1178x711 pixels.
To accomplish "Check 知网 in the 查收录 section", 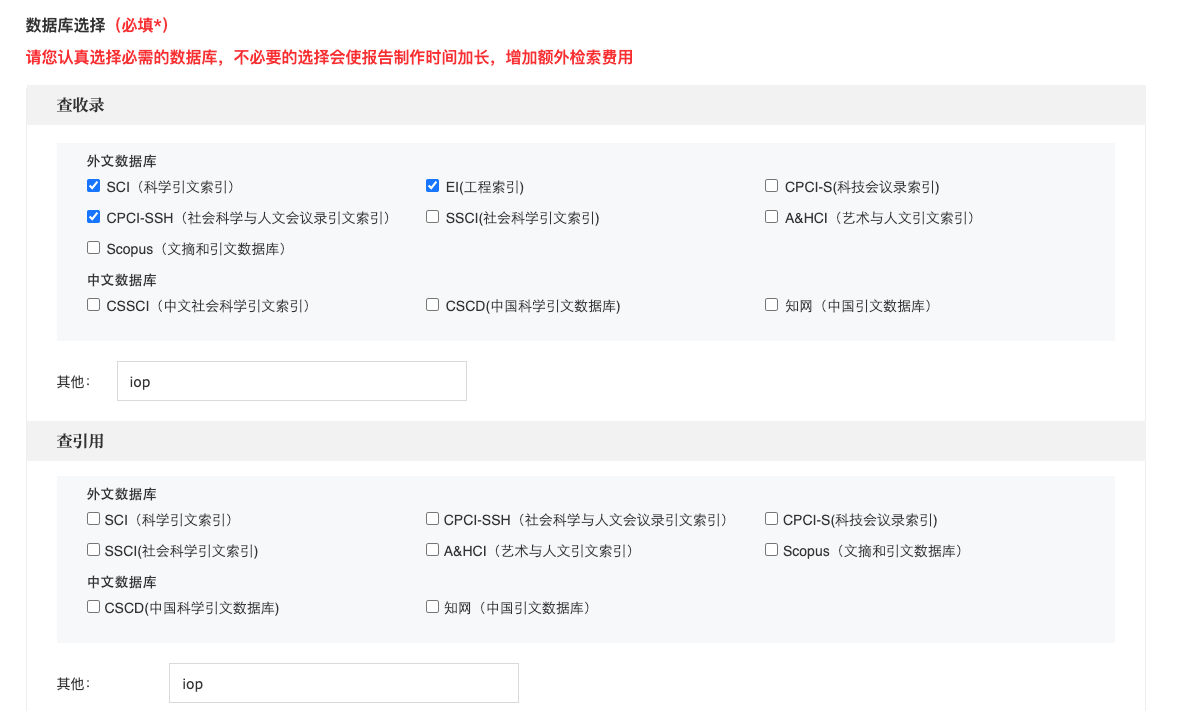I will [x=771, y=304].
